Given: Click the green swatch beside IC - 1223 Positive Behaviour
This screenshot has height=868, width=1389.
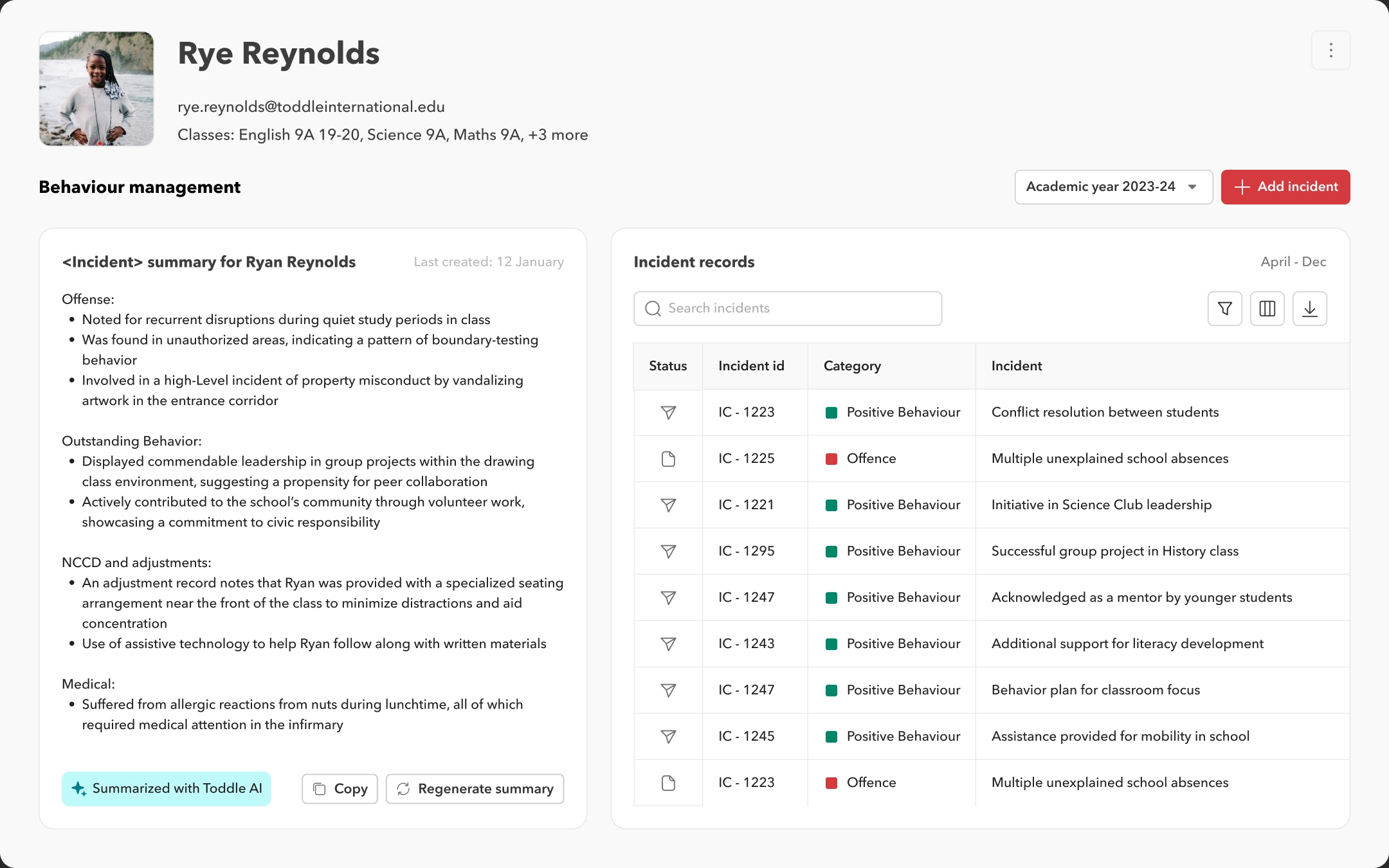Looking at the screenshot, I should coord(831,413).
